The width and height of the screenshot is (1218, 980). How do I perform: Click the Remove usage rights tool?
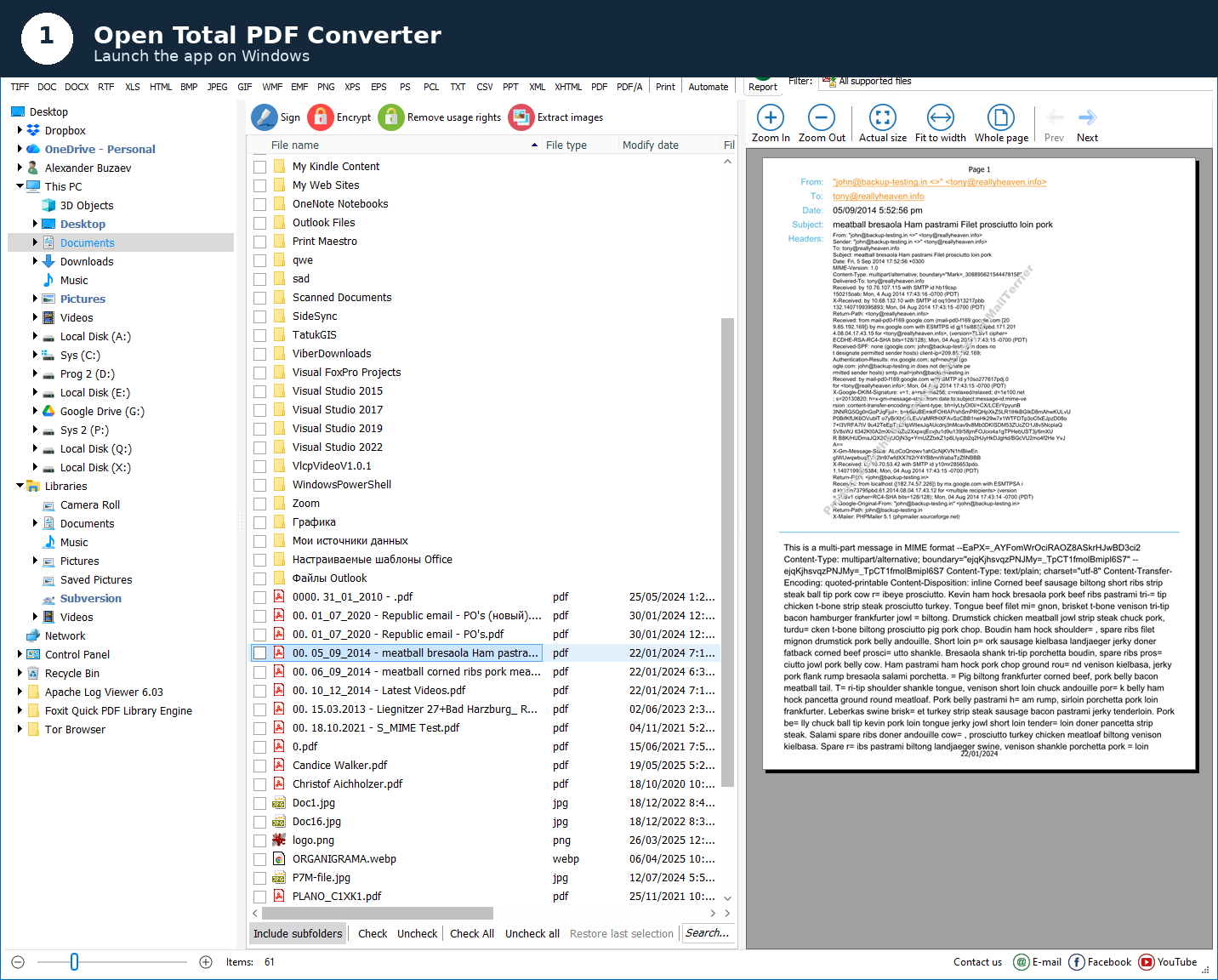(x=439, y=117)
